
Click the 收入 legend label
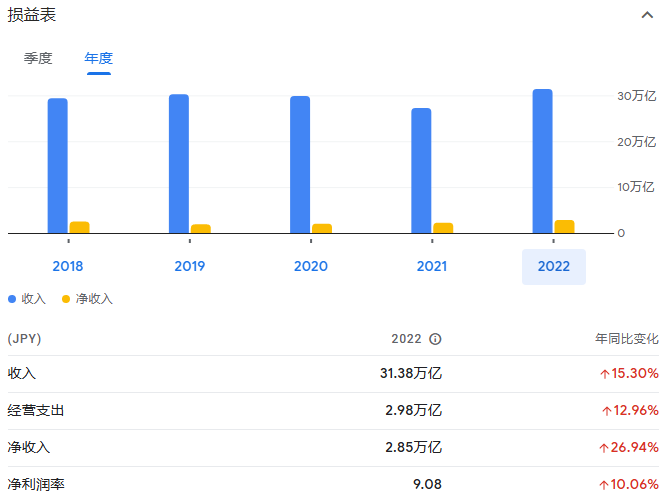click(34, 299)
